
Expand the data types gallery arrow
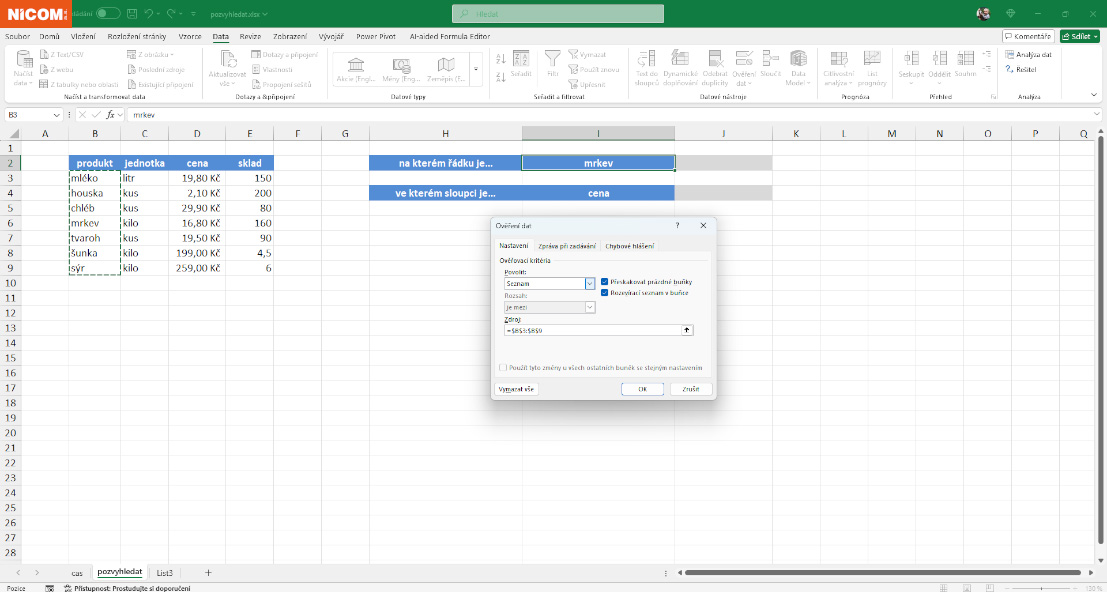(476, 70)
